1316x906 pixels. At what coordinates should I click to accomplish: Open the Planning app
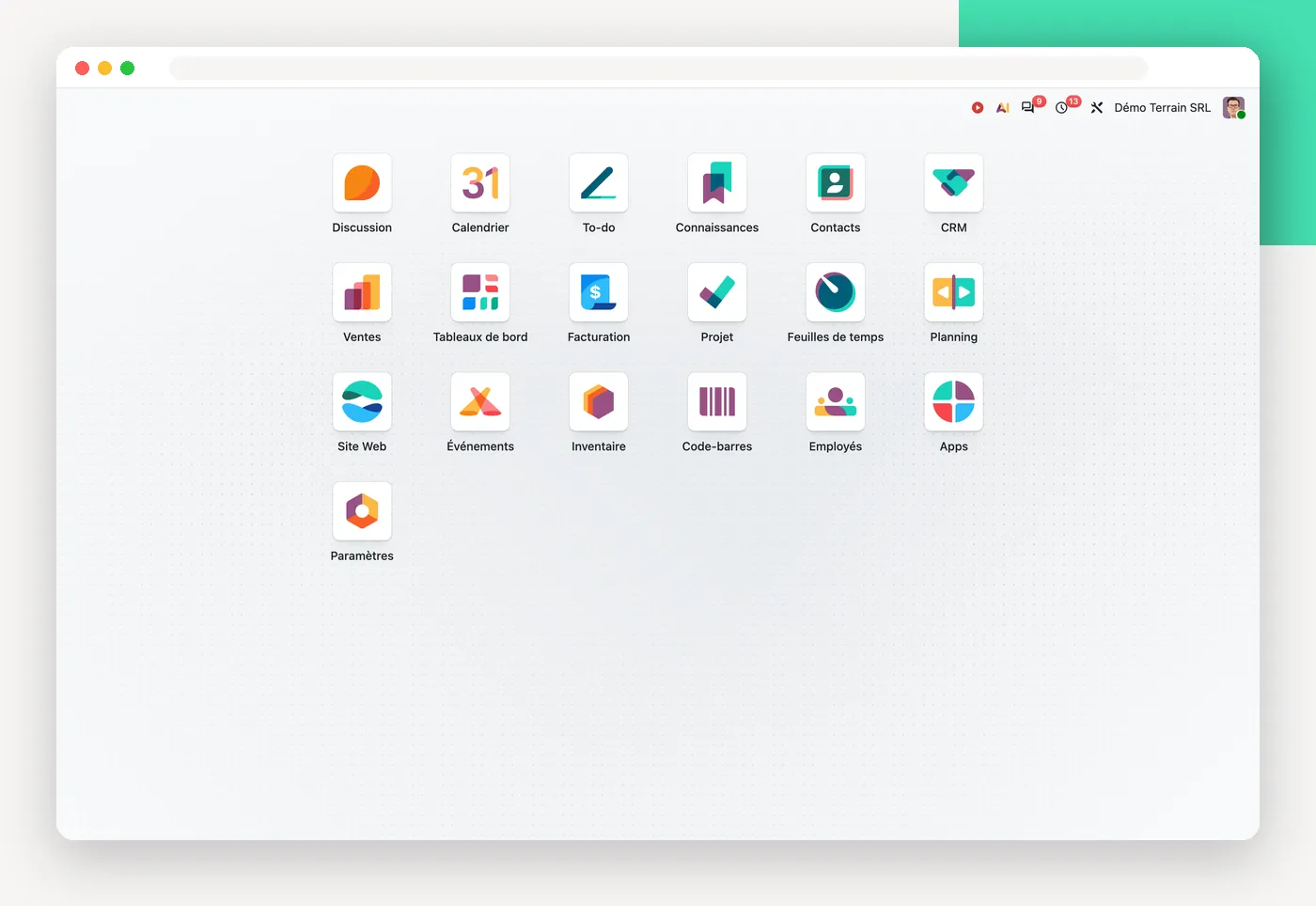pyautogui.click(x=954, y=292)
